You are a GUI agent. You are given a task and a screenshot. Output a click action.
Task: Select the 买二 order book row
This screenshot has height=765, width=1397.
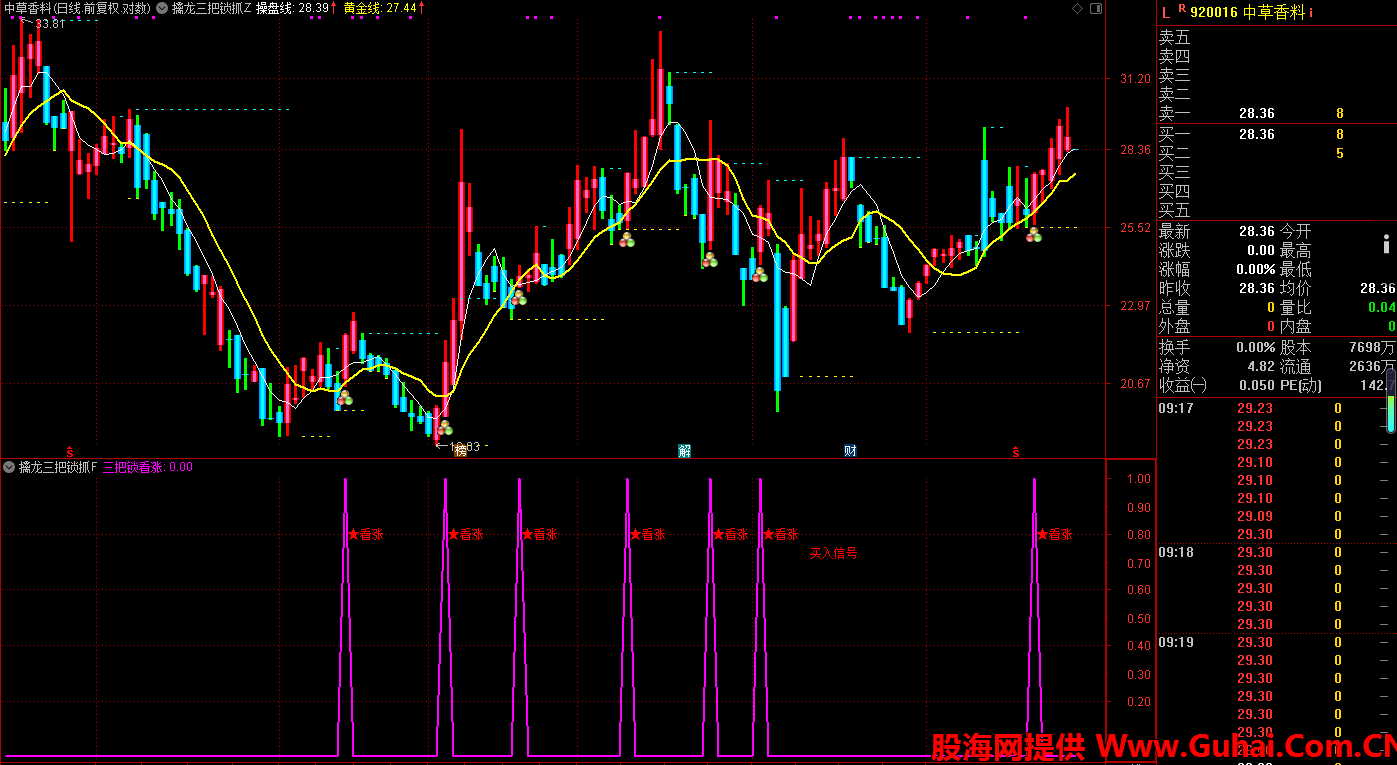pos(1276,153)
